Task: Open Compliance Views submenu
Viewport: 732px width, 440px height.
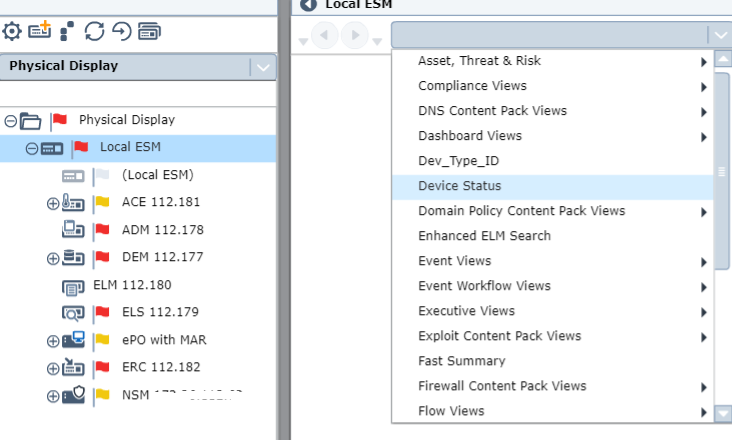Action: [552, 86]
